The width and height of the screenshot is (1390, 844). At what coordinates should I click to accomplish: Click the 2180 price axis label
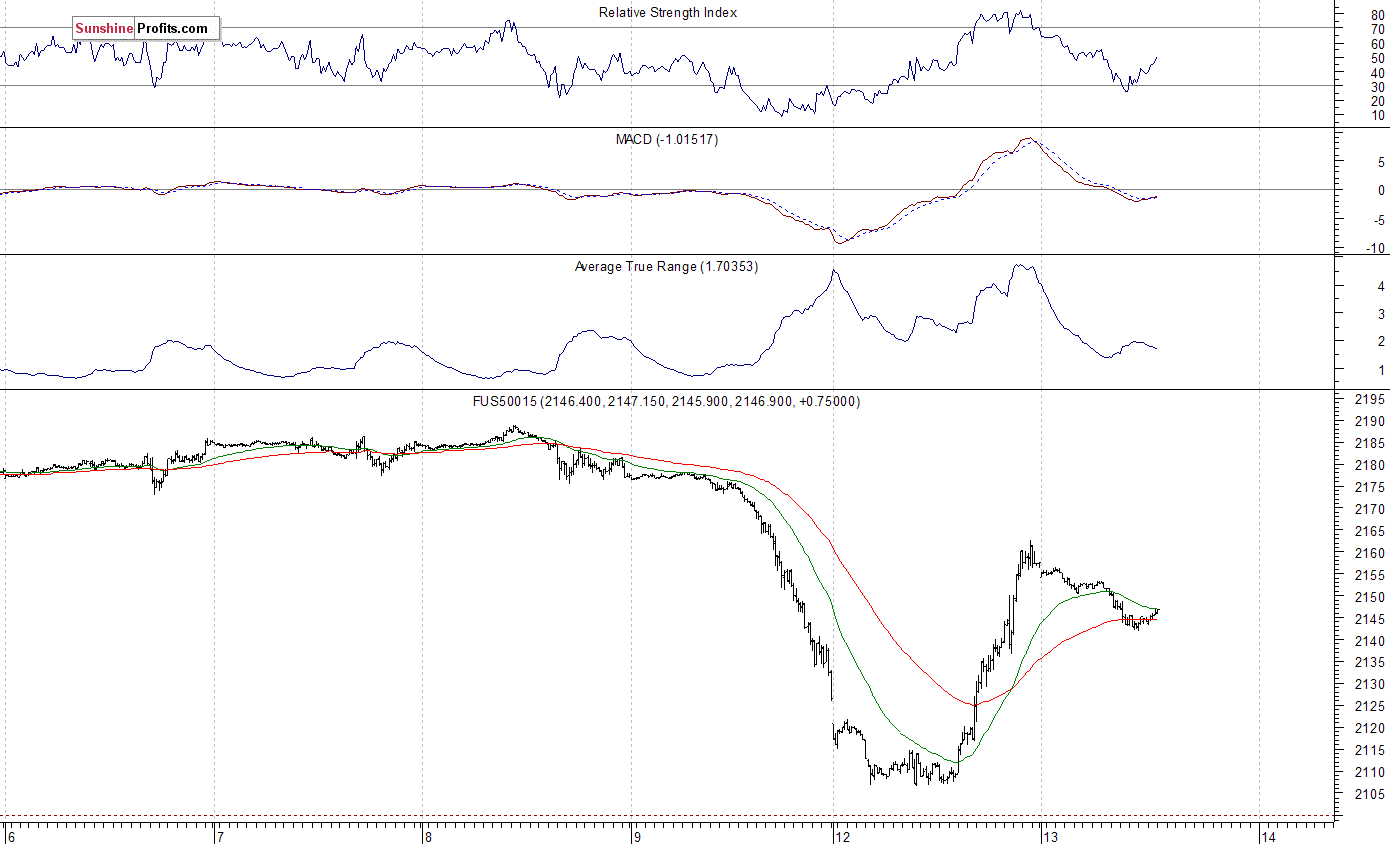(1371, 466)
